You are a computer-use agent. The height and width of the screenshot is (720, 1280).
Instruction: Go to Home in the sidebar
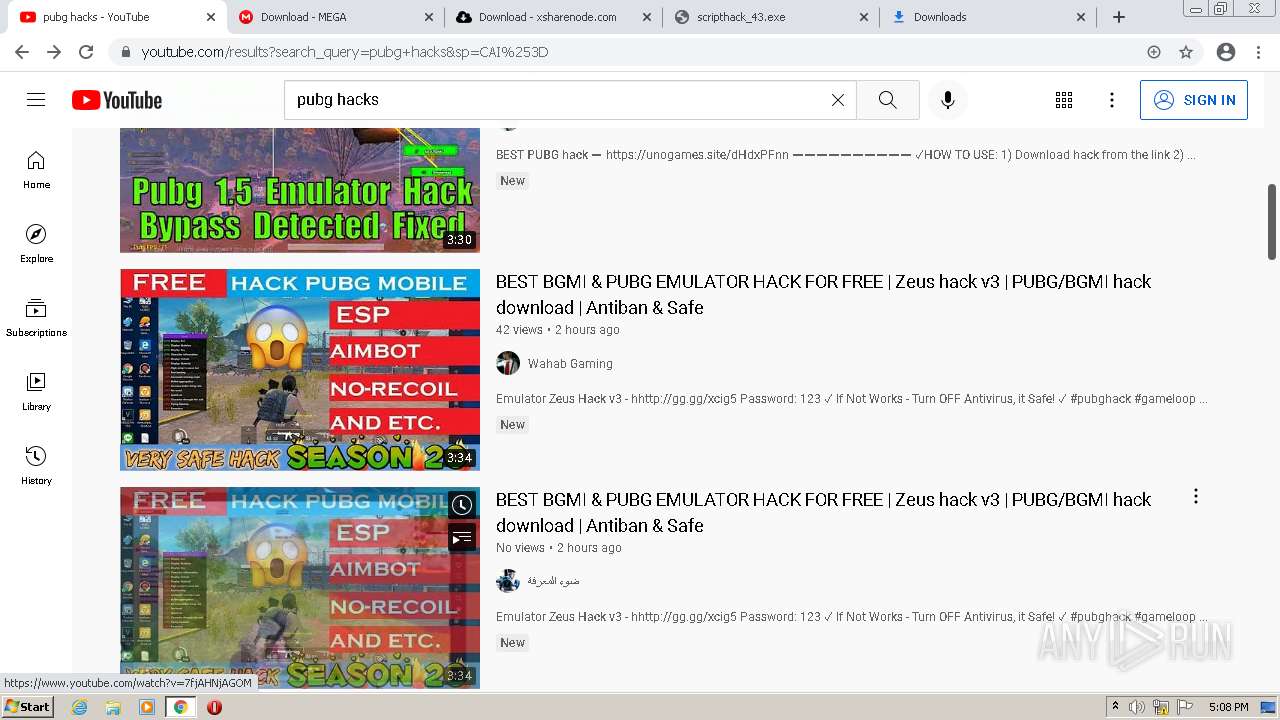pos(36,170)
